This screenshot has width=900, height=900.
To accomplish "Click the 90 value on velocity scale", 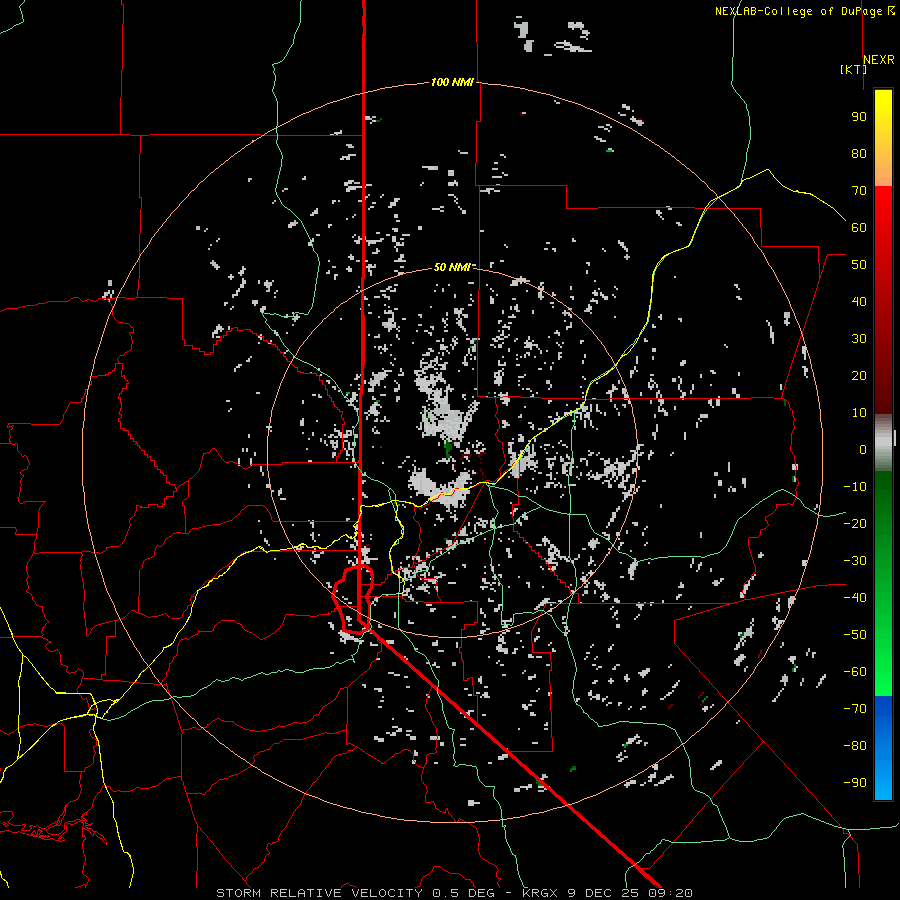I will (x=859, y=117).
